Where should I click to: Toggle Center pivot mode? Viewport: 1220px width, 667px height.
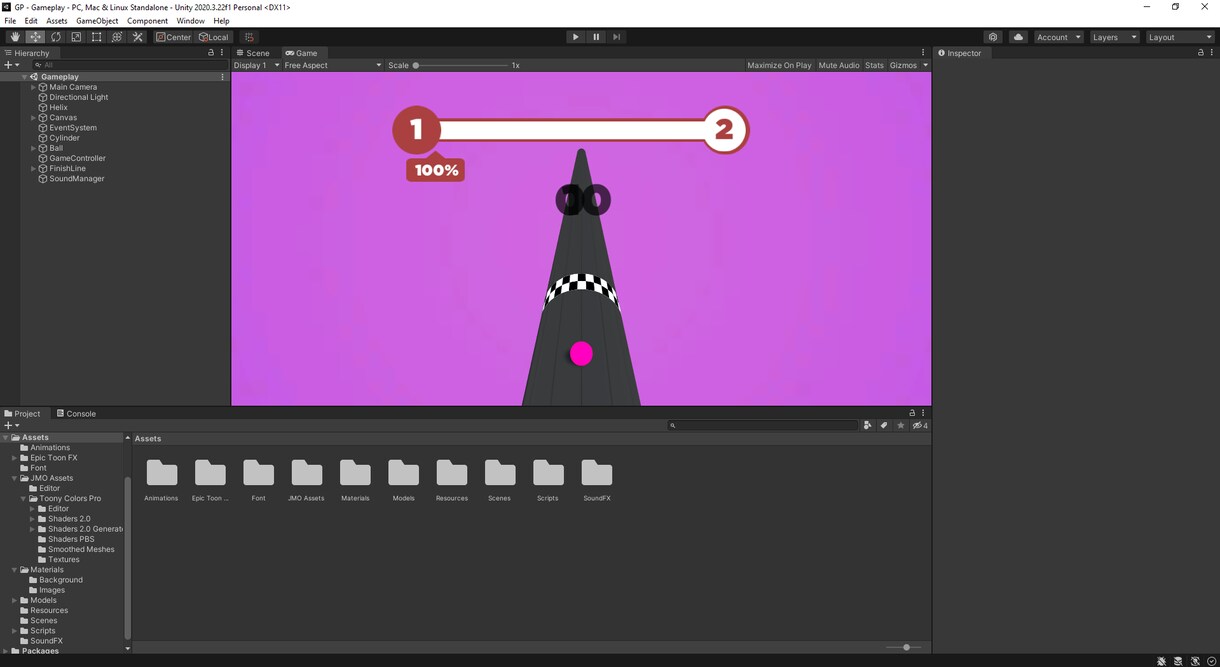point(174,37)
